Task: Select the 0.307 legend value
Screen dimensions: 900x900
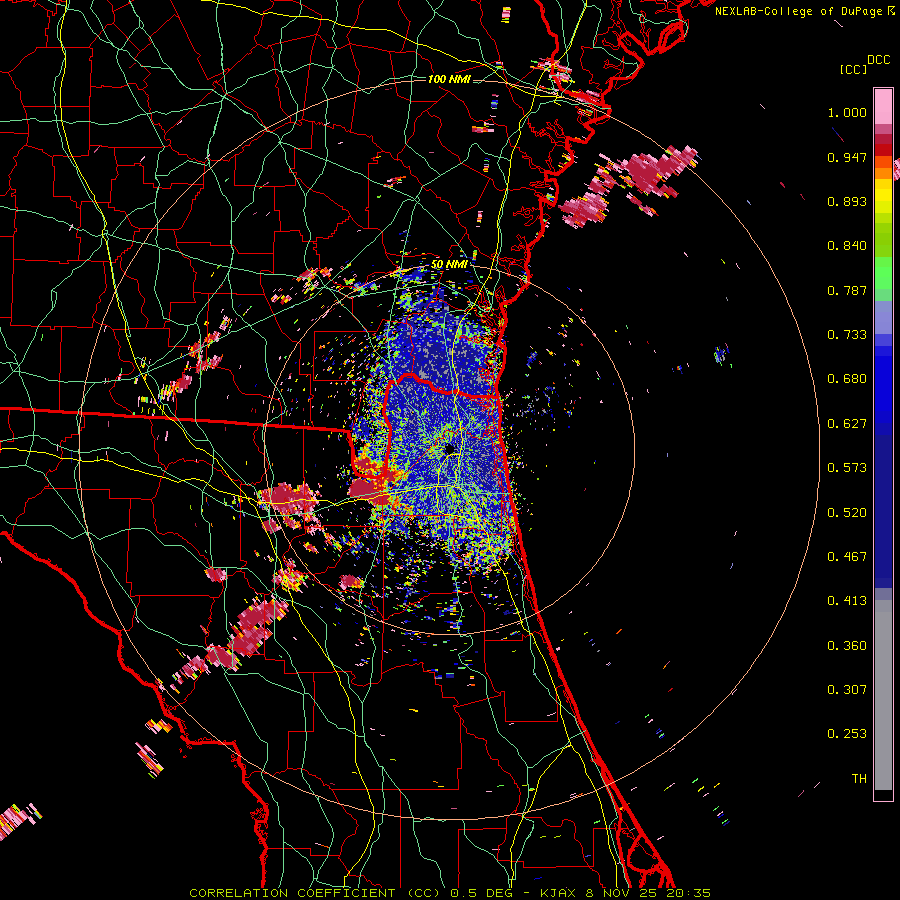Action: pos(847,690)
